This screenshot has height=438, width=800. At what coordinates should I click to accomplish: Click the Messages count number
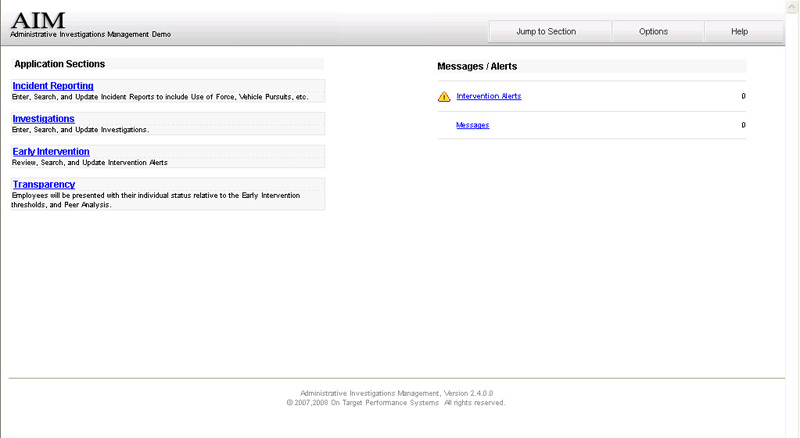743,125
